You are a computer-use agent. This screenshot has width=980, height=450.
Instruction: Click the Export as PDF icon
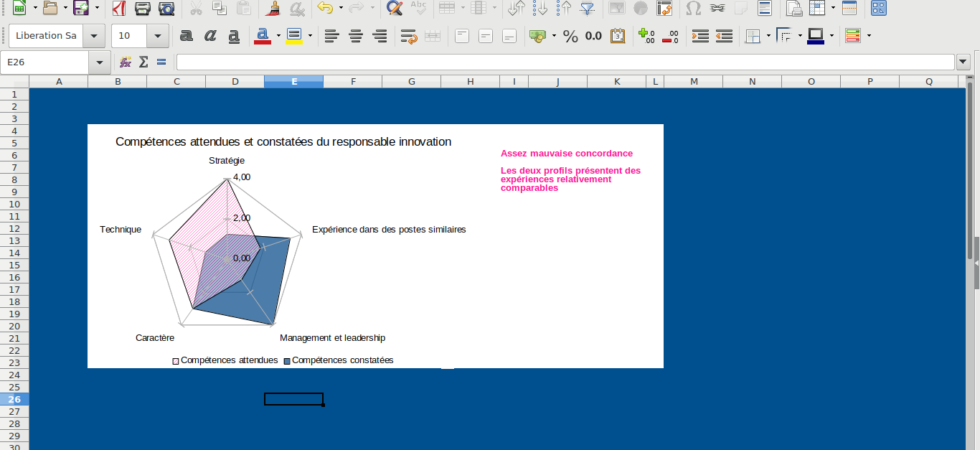(x=118, y=9)
